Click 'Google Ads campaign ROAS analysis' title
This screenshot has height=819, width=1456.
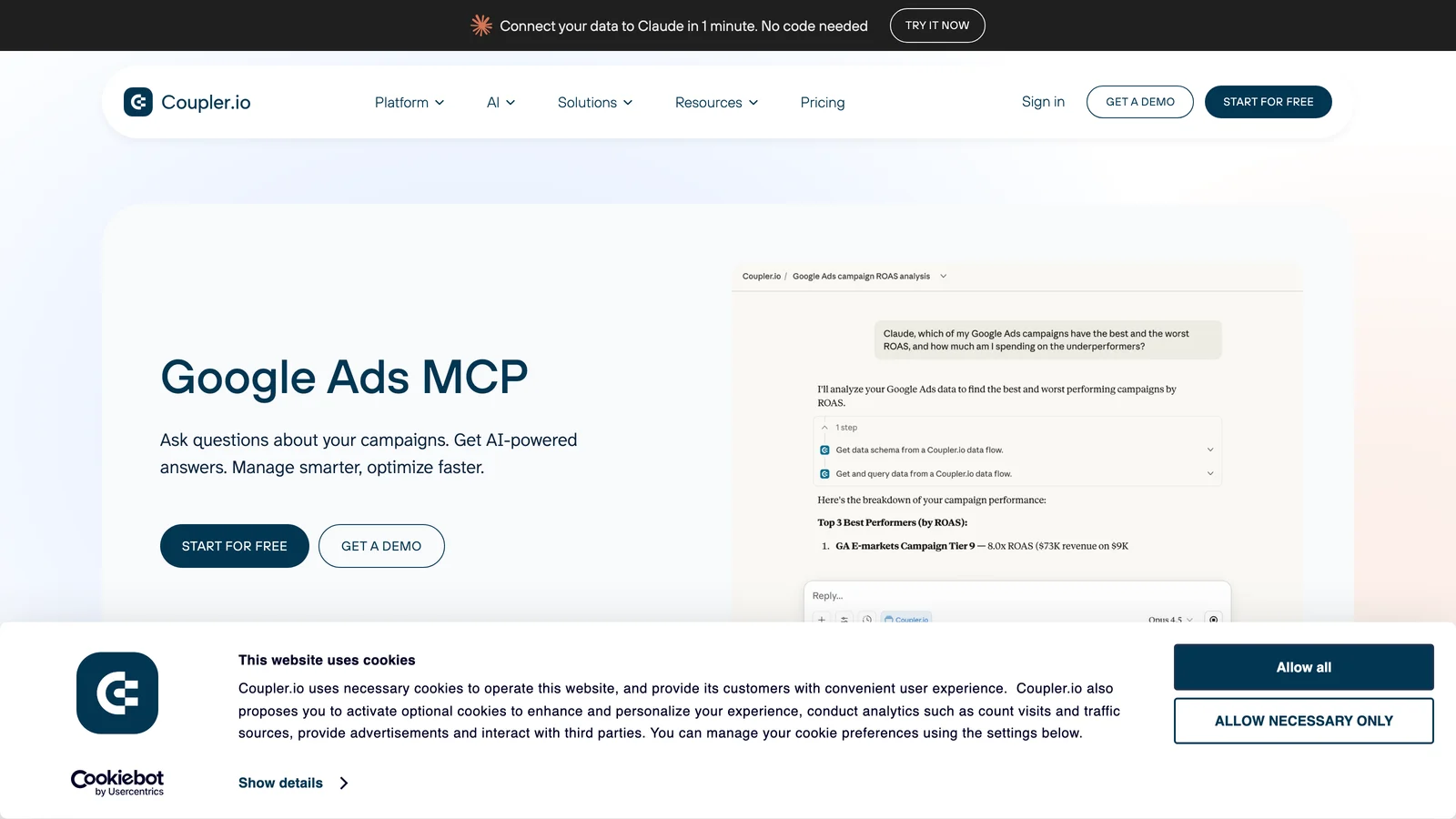(861, 277)
